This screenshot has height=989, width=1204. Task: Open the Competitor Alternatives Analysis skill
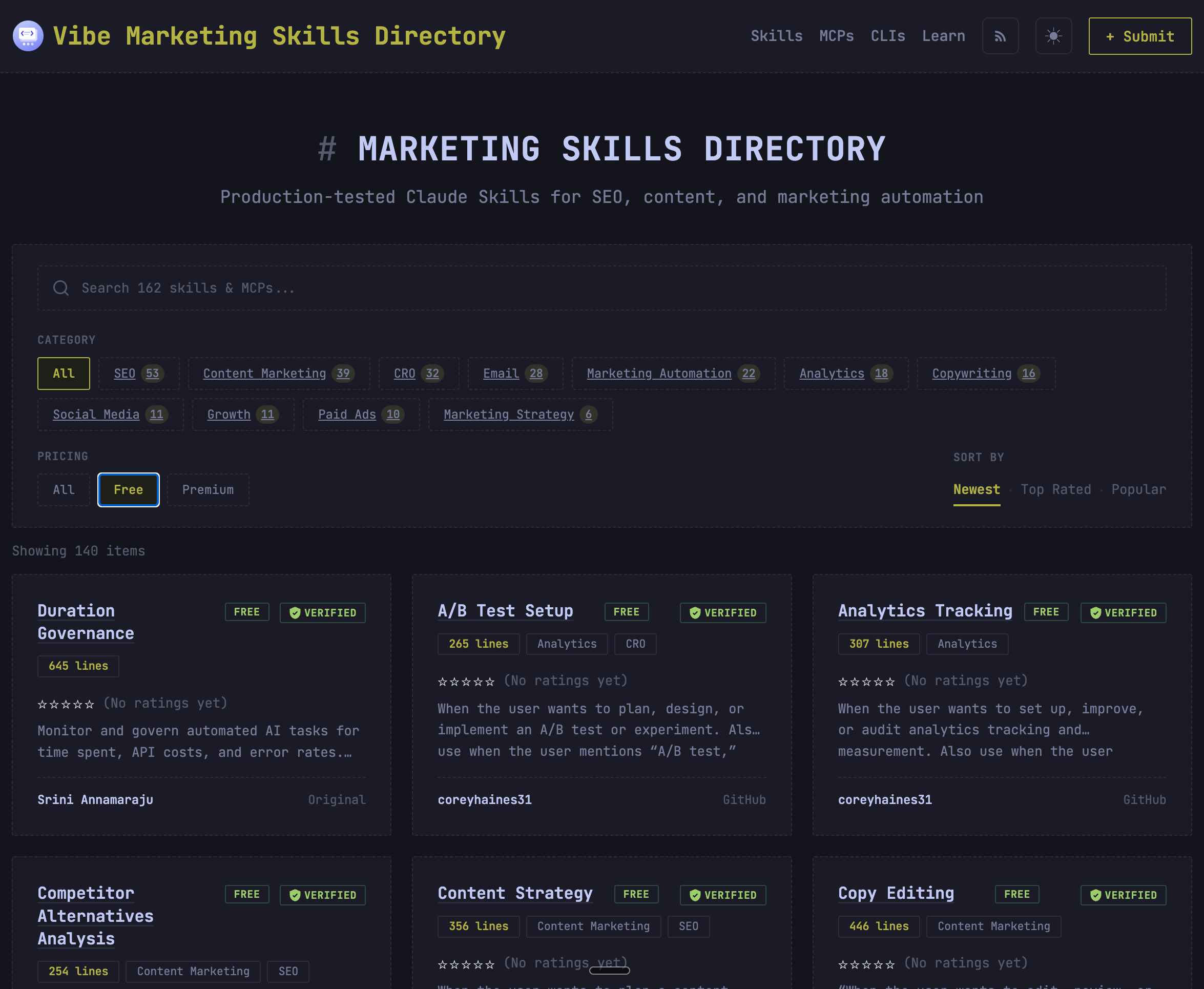[95, 916]
